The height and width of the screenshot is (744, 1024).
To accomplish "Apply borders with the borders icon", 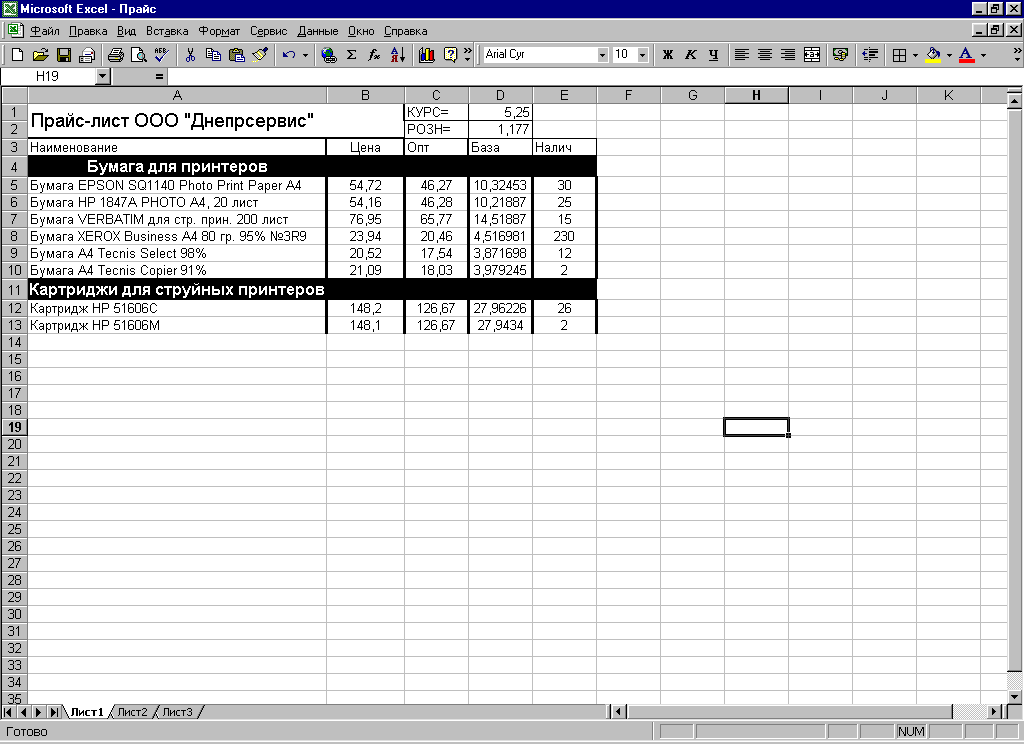I will (x=899, y=55).
